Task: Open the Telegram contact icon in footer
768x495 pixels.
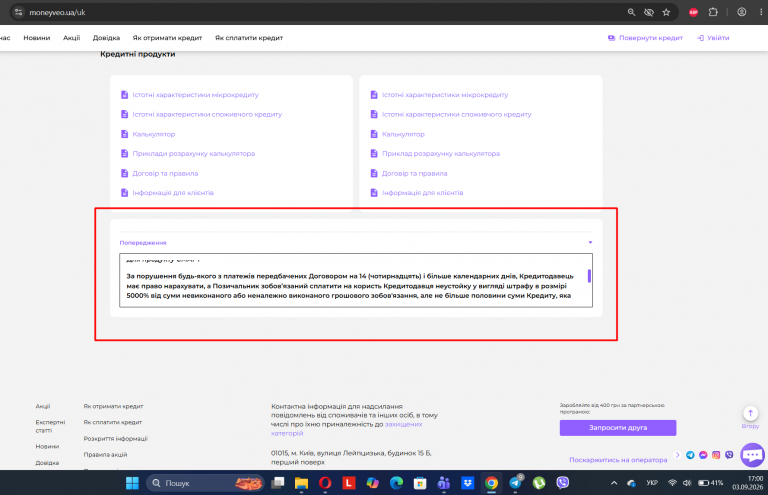Action: (690, 455)
